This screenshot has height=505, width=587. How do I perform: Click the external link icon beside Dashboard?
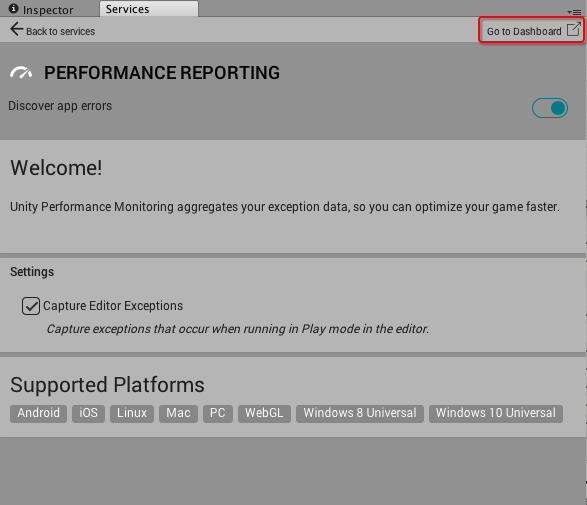pyautogui.click(x=574, y=29)
